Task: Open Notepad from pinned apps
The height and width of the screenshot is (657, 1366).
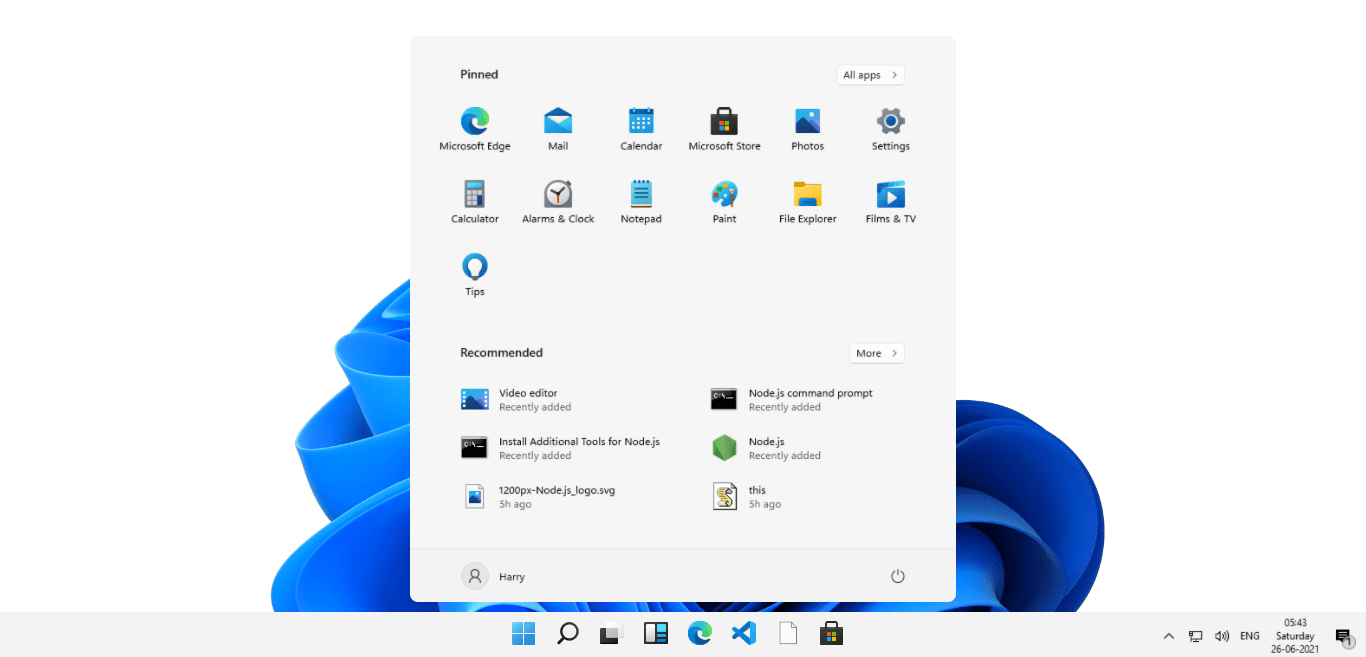Action: point(640,193)
